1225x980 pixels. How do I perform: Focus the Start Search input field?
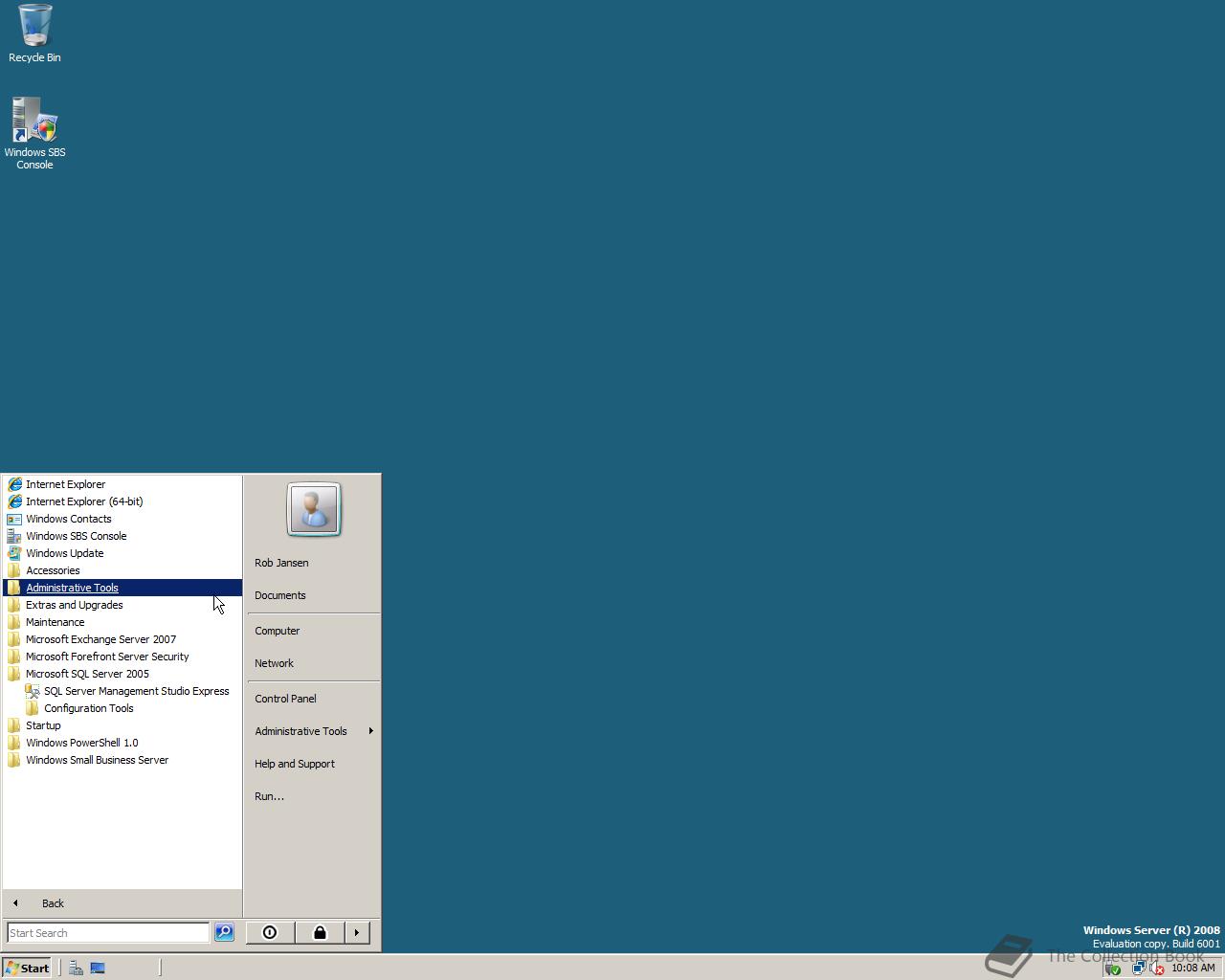tap(107, 933)
